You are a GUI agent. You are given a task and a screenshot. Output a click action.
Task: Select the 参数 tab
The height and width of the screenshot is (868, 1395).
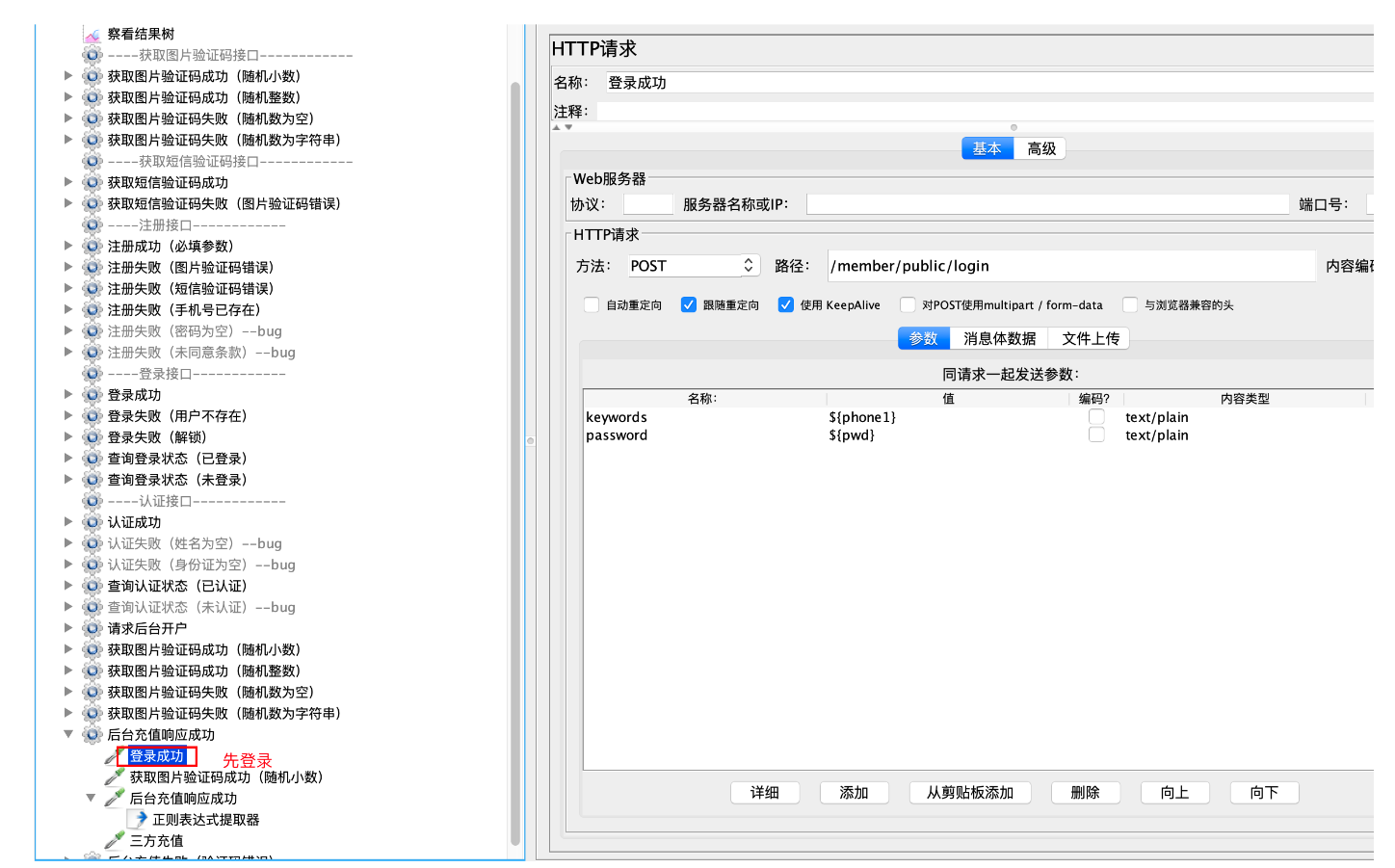pos(923,338)
